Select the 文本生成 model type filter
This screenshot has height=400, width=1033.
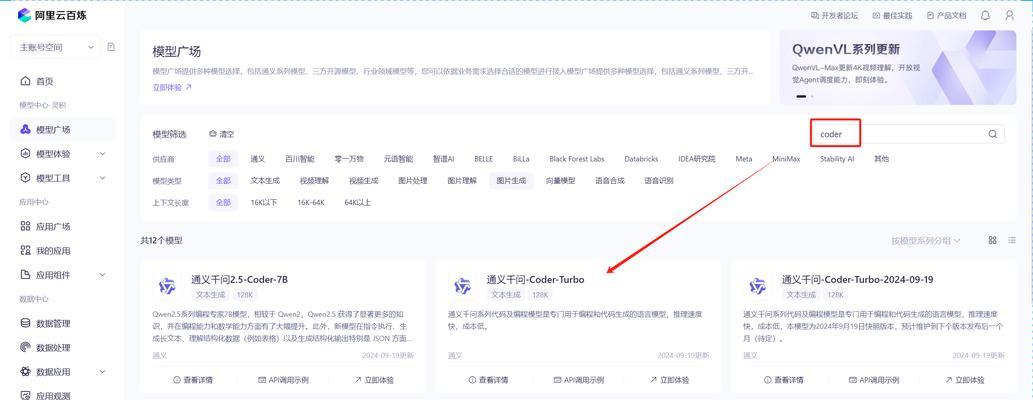click(266, 181)
